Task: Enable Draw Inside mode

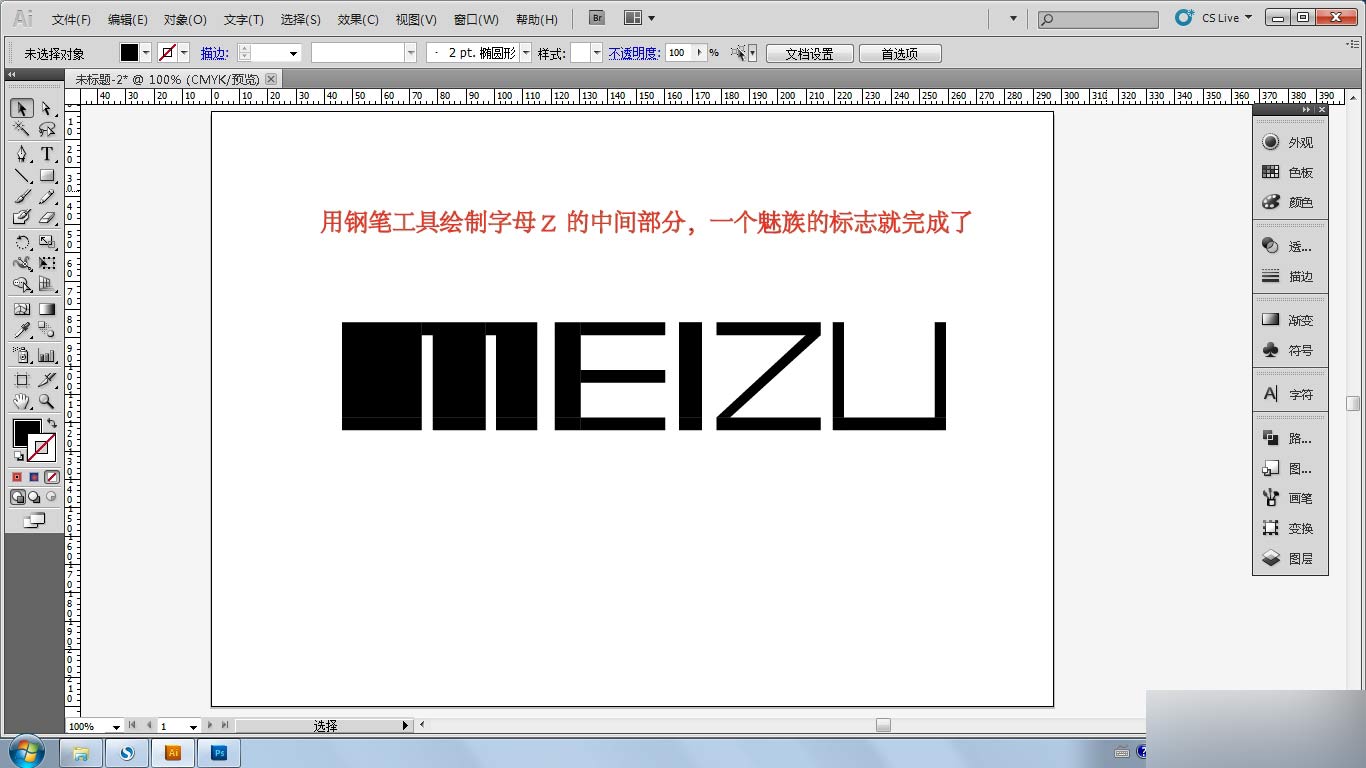Action: (x=51, y=497)
